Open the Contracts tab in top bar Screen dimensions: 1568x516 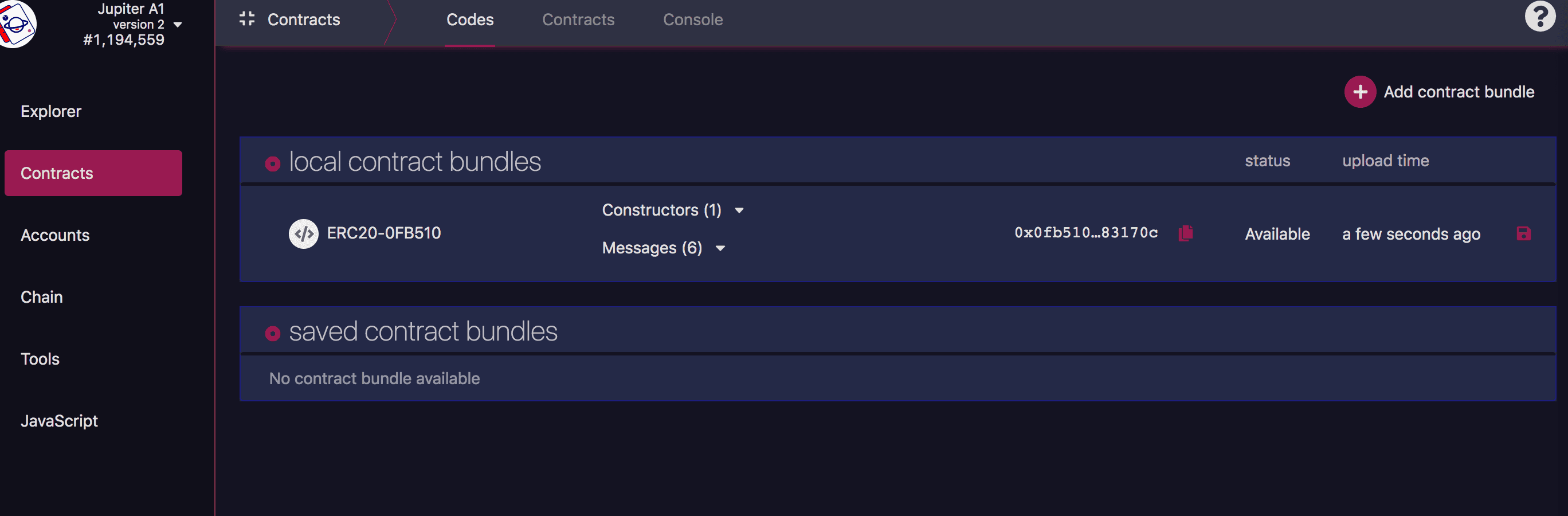click(x=578, y=20)
